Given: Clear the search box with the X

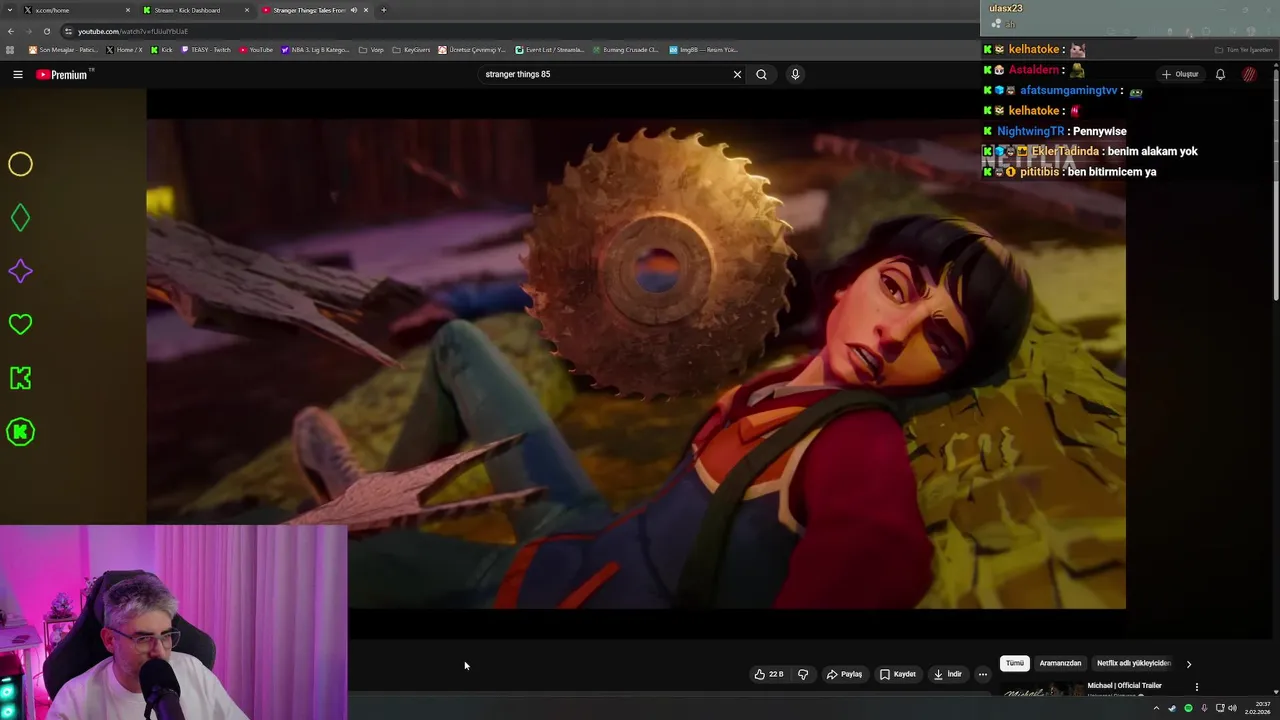Looking at the screenshot, I should [x=737, y=74].
